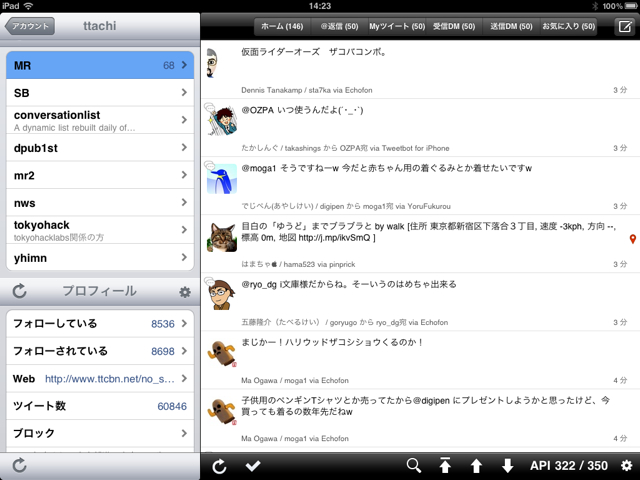Screen dimensions: 640x480
Task: Refresh profile using the reload icon beside プロフィール
Action: point(19,292)
